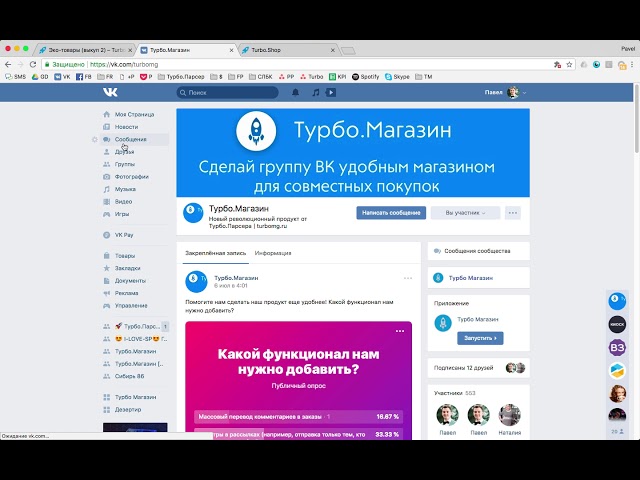Switch to the Информация tab
The width and height of the screenshot is (640, 480).
pyautogui.click(x=273, y=253)
